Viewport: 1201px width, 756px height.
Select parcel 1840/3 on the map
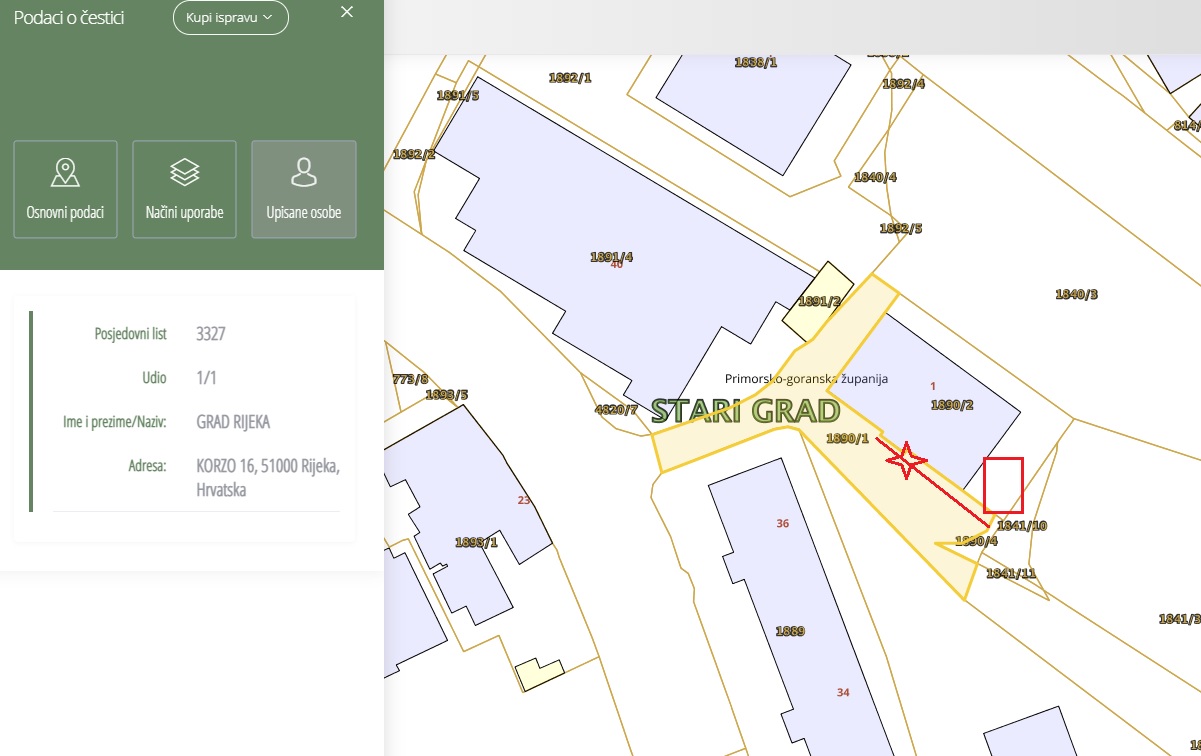(x=1076, y=294)
